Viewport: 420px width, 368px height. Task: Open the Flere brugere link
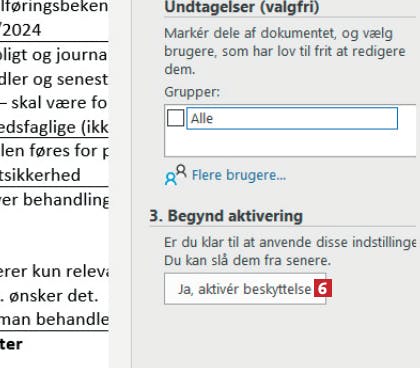pyautogui.click(x=239, y=175)
